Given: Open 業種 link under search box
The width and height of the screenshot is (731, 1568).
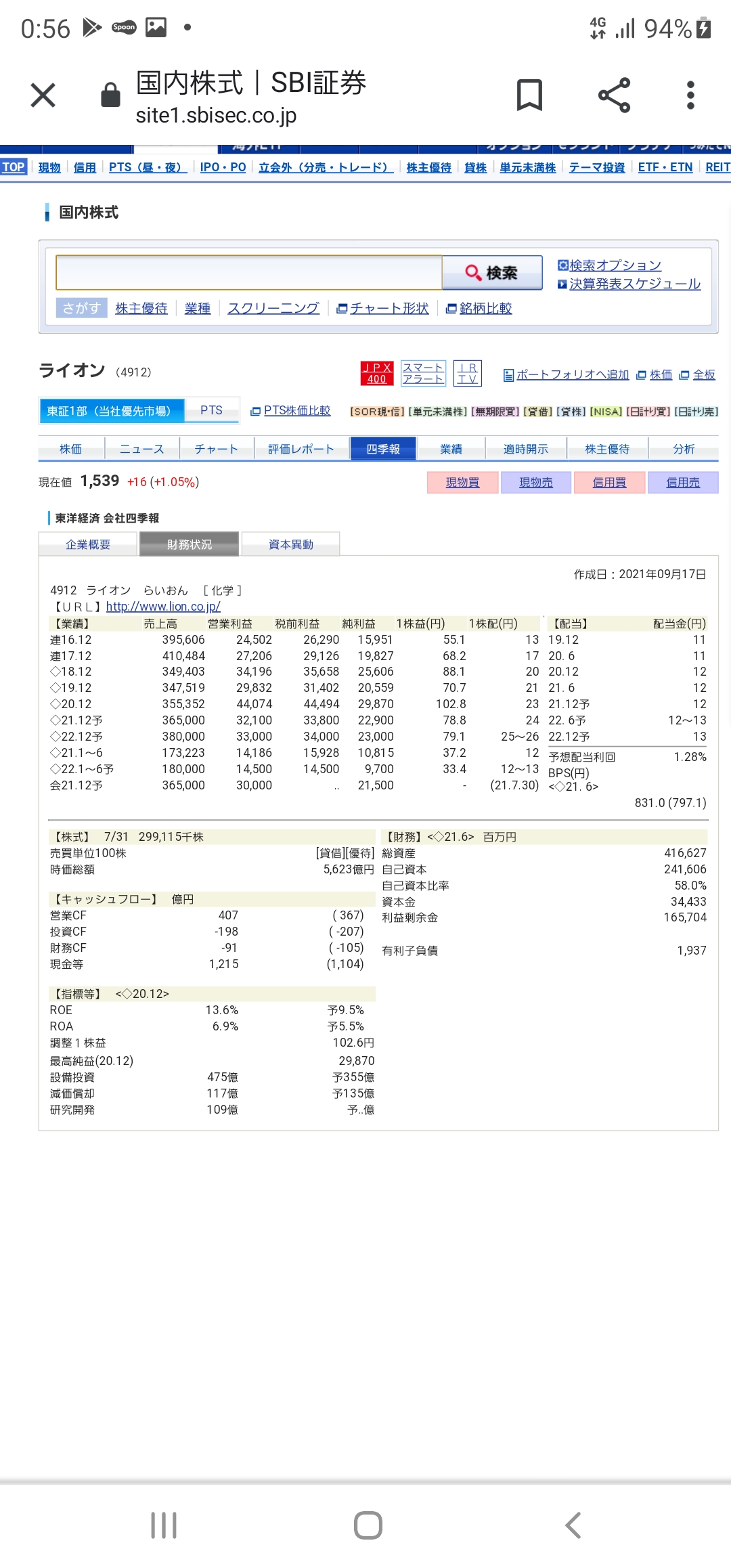Looking at the screenshot, I should coord(198,308).
